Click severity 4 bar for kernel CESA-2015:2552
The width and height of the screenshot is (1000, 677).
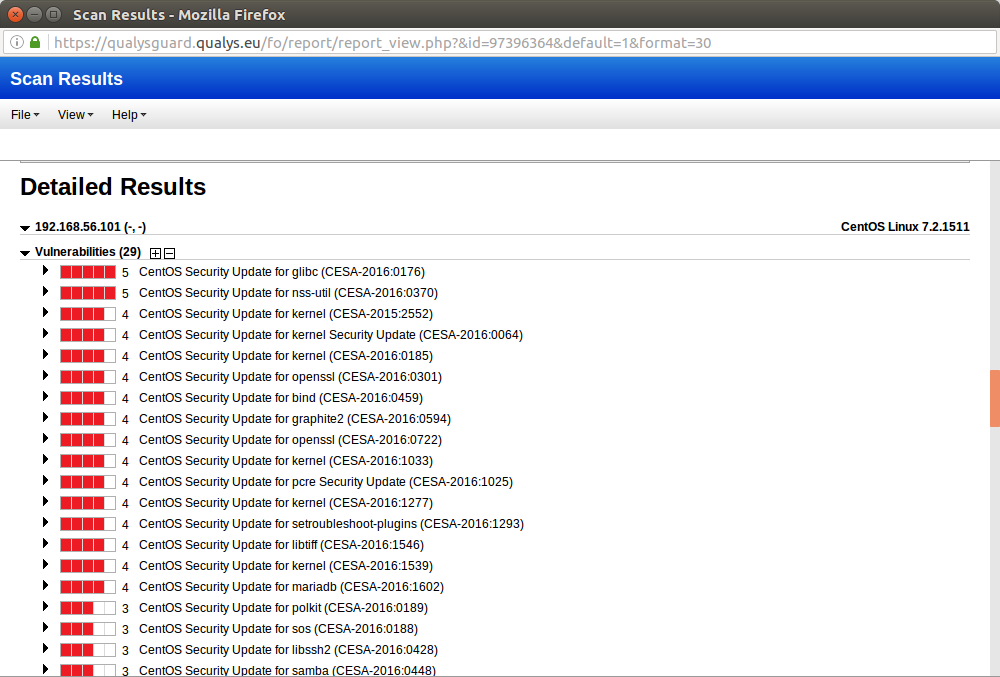pos(88,314)
